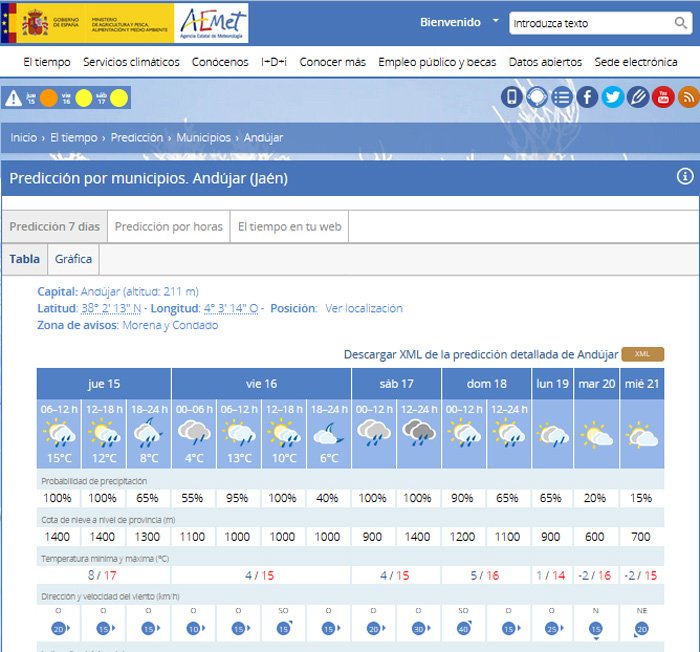Open the El tiempo menu
Viewport: 700px width, 652px height.
[x=47, y=62]
